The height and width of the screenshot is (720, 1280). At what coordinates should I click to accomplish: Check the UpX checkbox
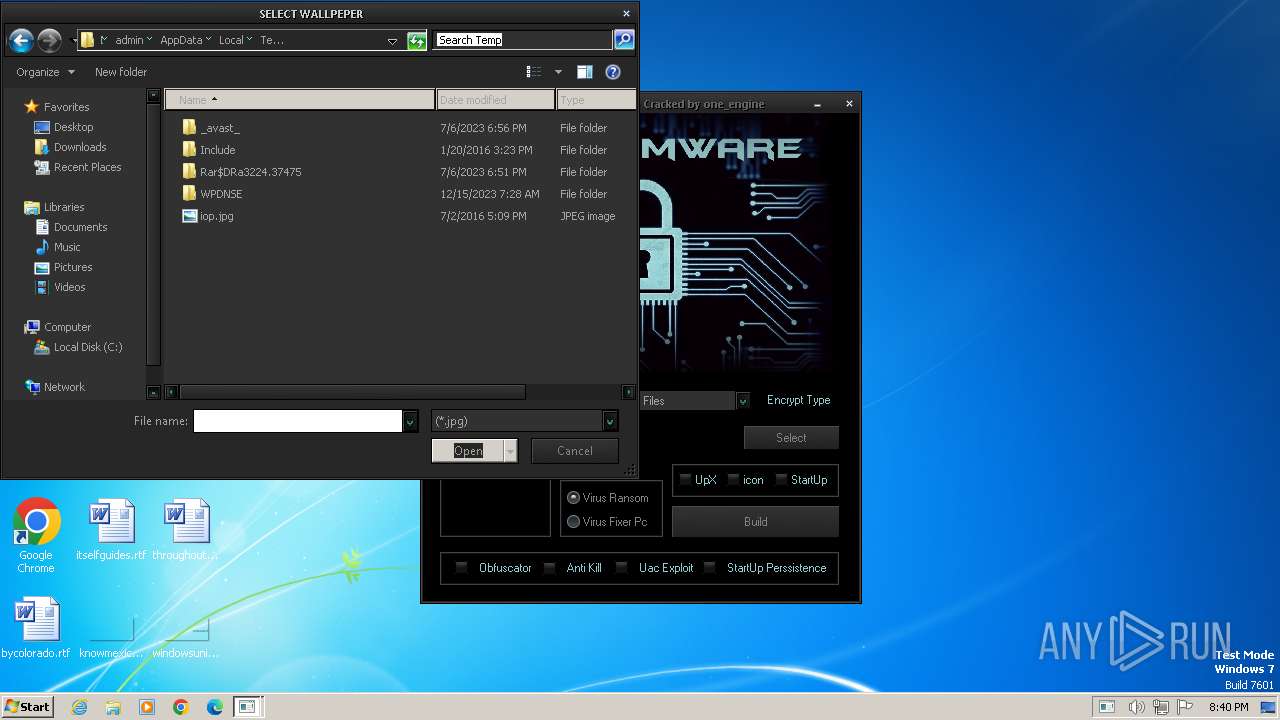tap(685, 480)
